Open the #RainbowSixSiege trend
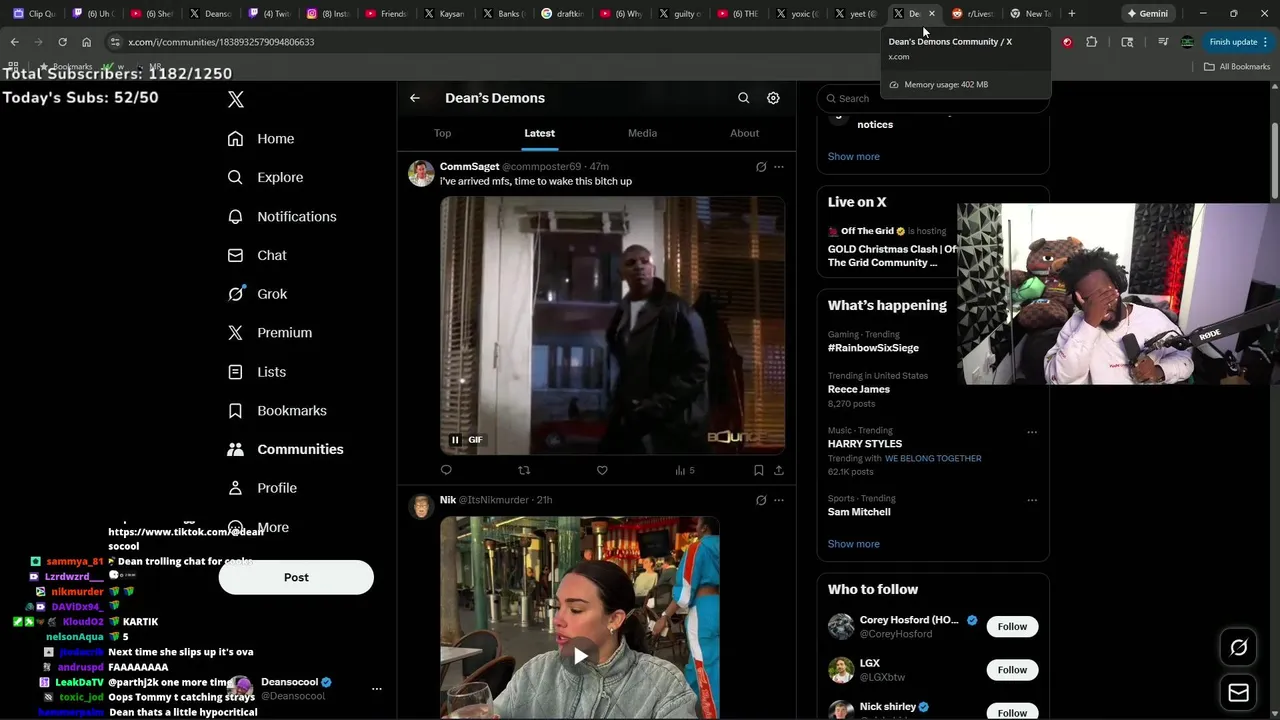Image resolution: width=1280 pixels, height=720 pixels. pos(873,348)
